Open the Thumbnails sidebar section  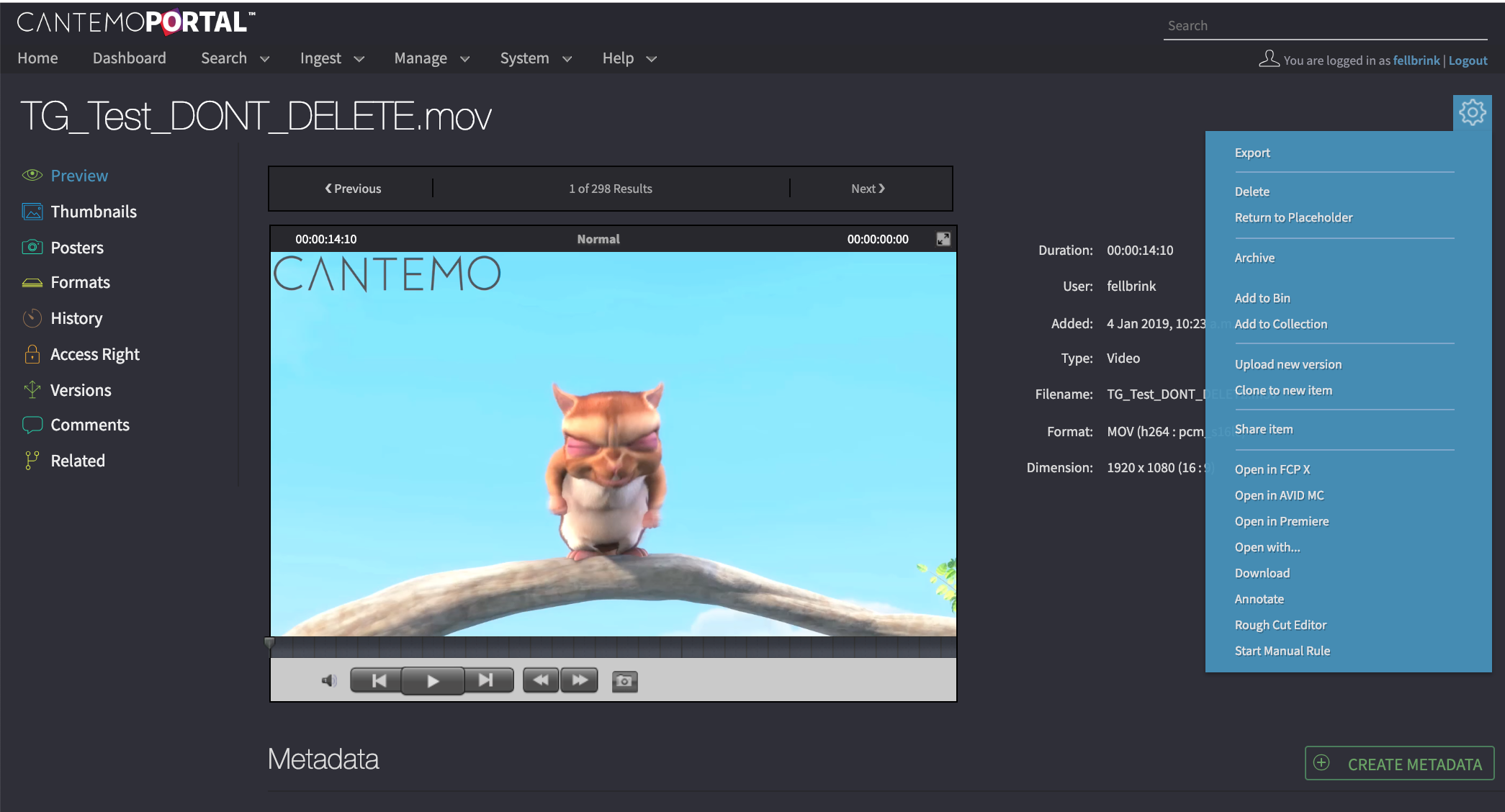coord(94,211)
